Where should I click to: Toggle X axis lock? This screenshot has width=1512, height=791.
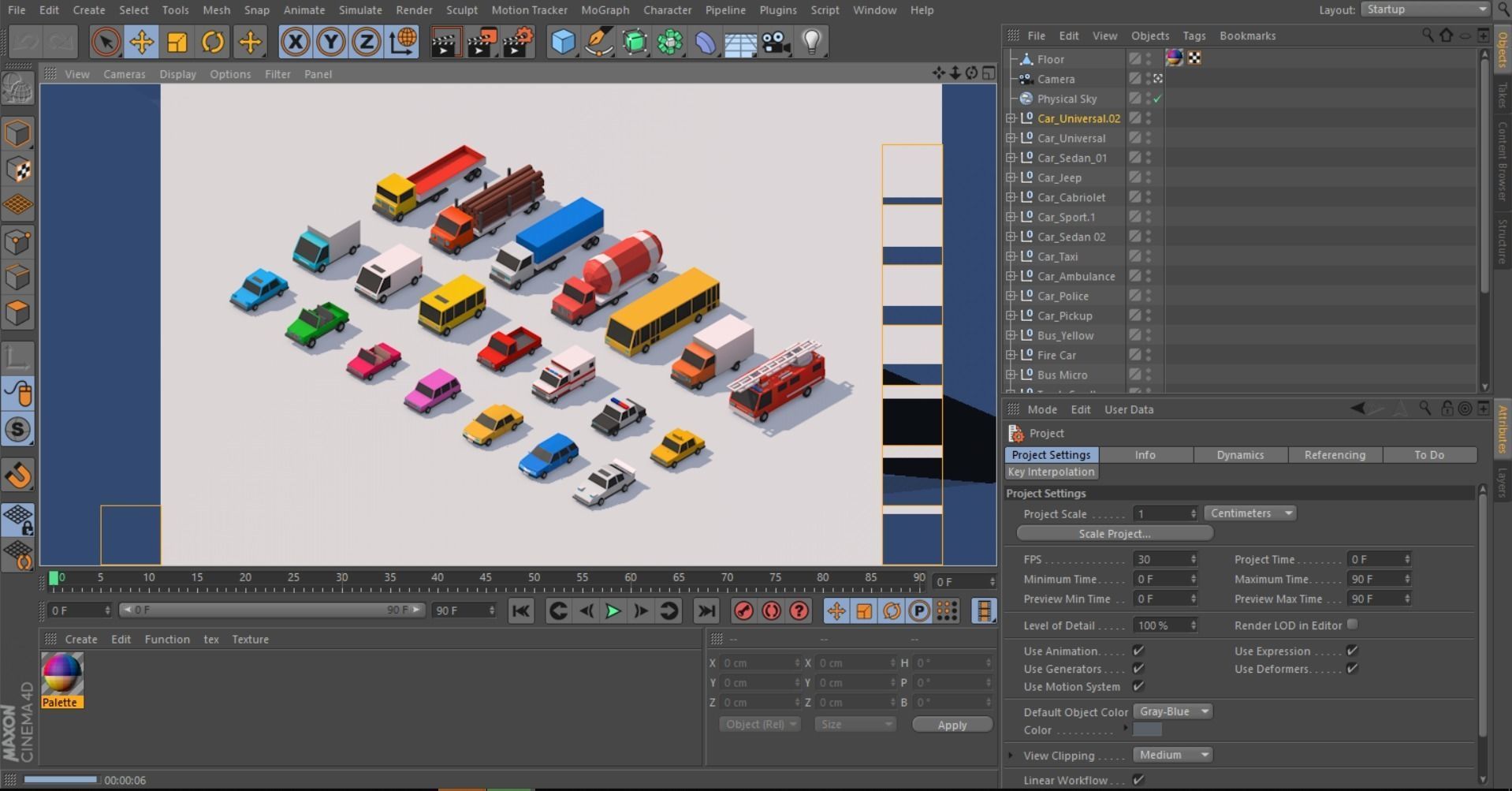(x=295, y=42)
